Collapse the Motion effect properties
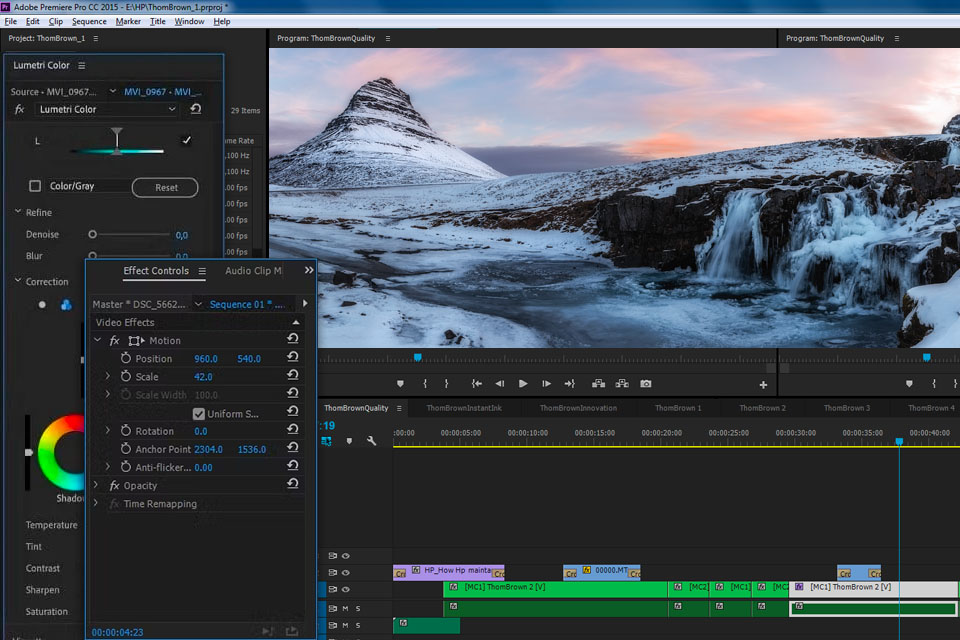 (97, 340)
